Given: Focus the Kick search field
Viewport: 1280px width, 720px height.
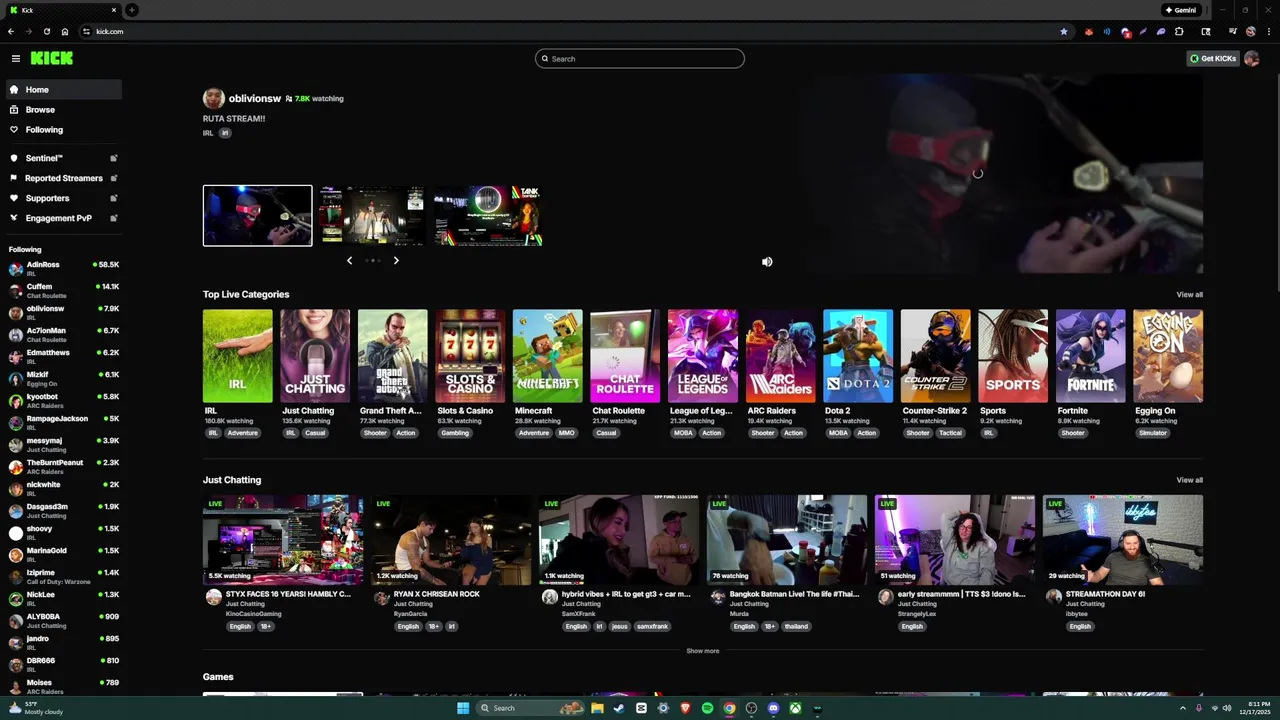Looking at the screenshot, I should [x=640, y=59].
